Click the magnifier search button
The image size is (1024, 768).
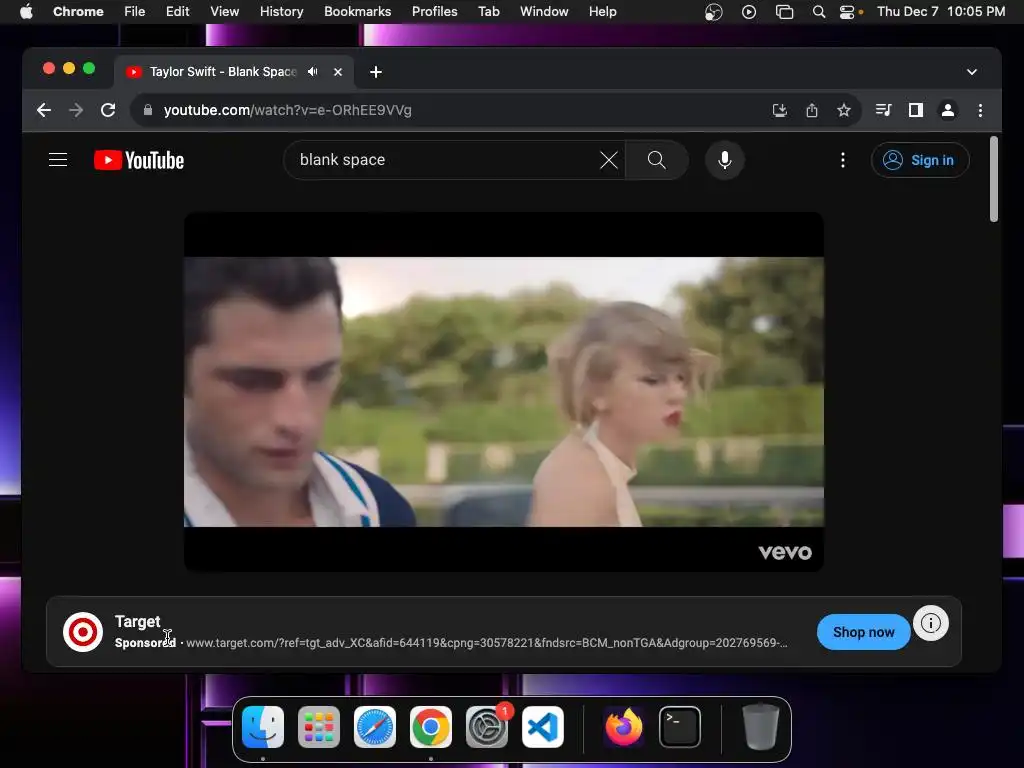click(x=656, y=160)
